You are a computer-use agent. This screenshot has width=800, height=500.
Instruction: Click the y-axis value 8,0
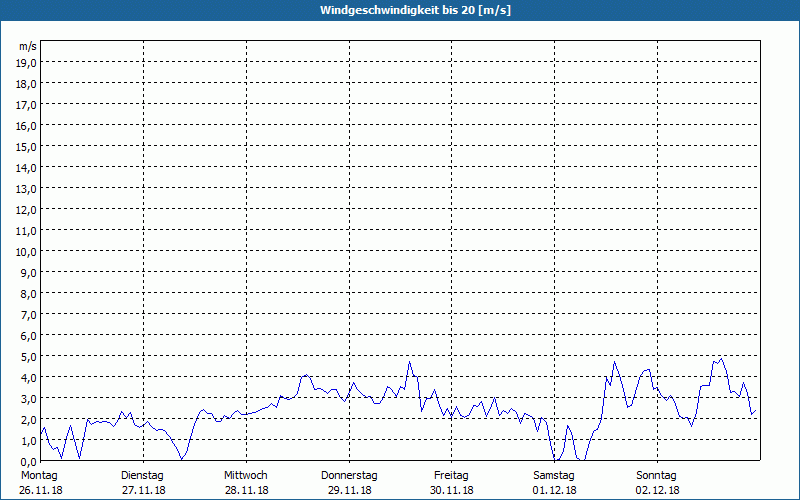coord(28,294)
